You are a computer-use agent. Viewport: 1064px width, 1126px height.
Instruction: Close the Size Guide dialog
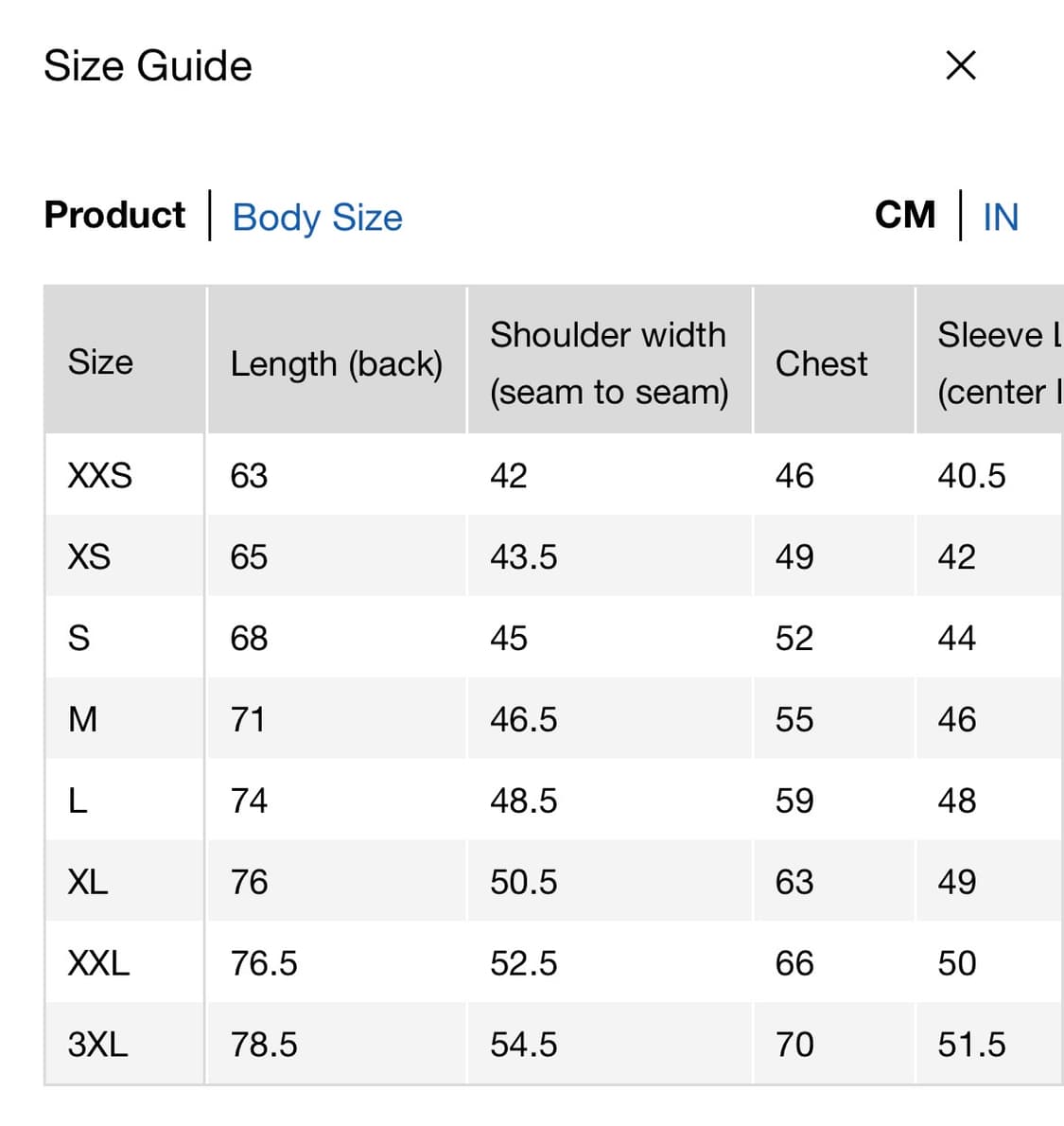tap(960, 65)
